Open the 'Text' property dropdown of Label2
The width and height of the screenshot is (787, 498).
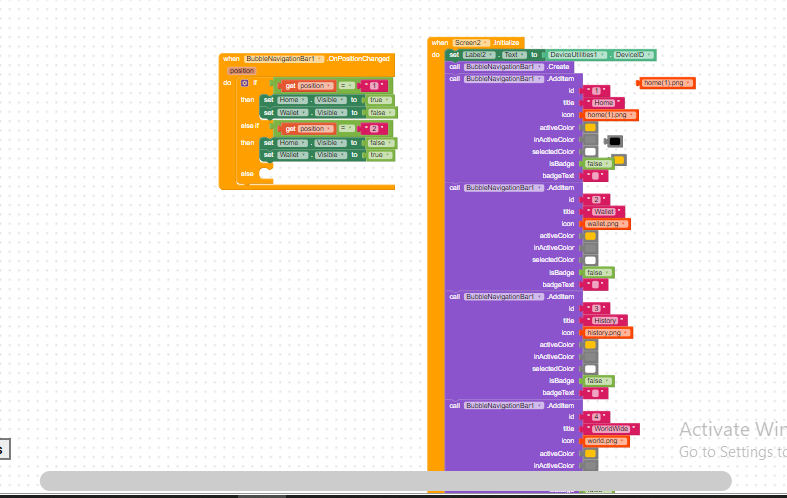point(514,55)
